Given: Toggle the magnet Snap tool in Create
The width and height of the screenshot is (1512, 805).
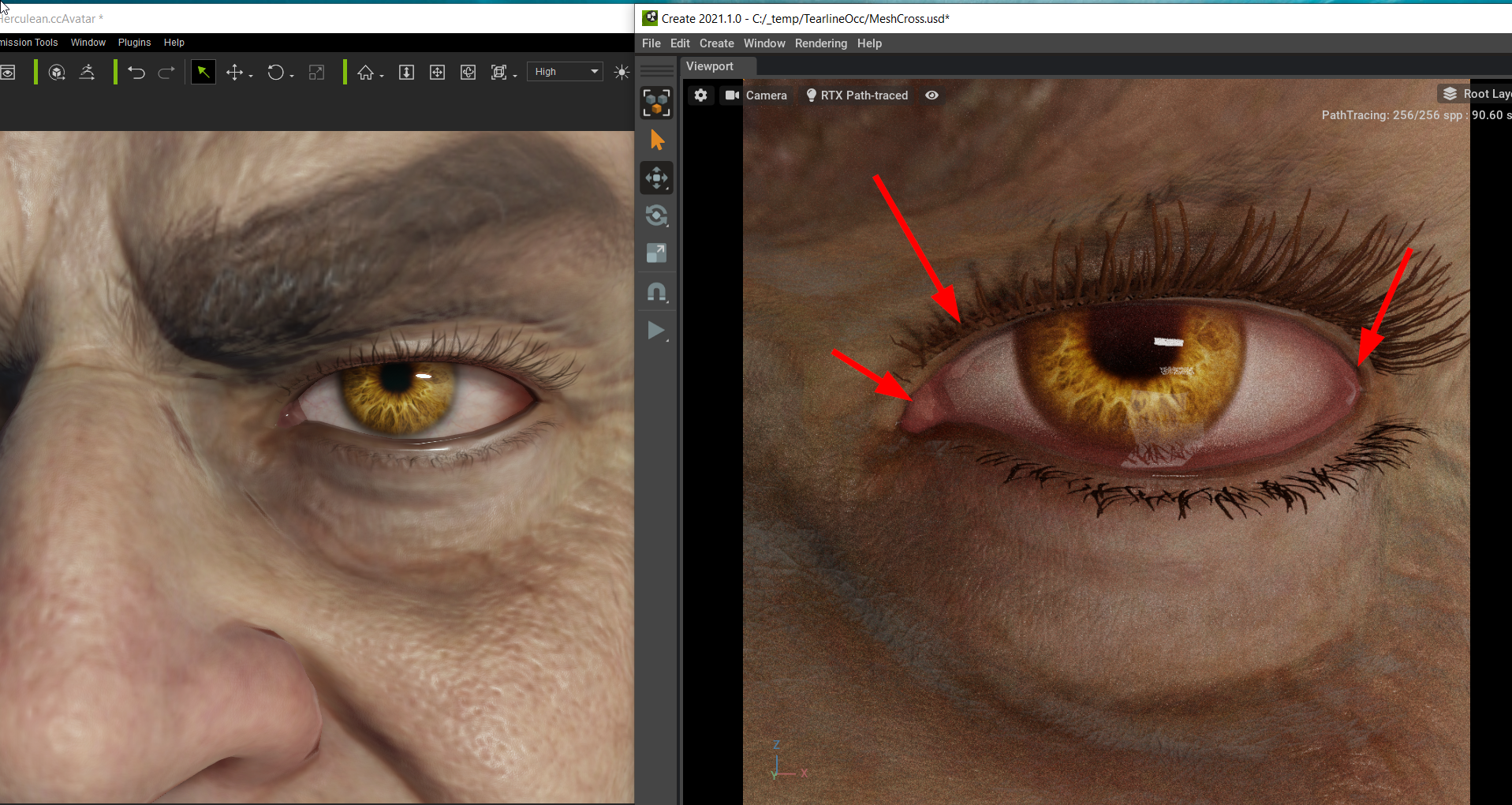Looking at the screenshot, I should [657, 292].
